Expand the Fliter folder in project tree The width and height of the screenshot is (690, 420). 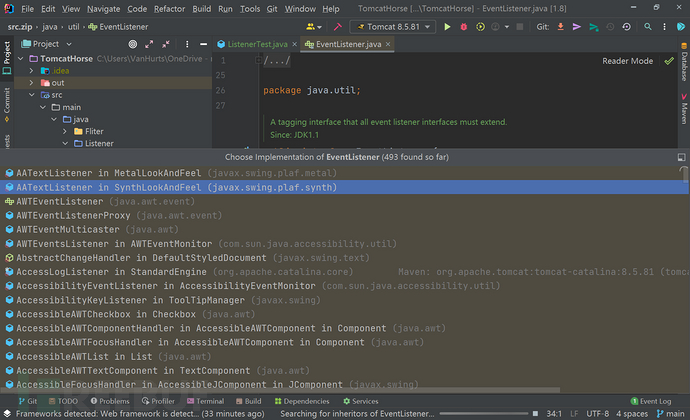pos(65,131)
